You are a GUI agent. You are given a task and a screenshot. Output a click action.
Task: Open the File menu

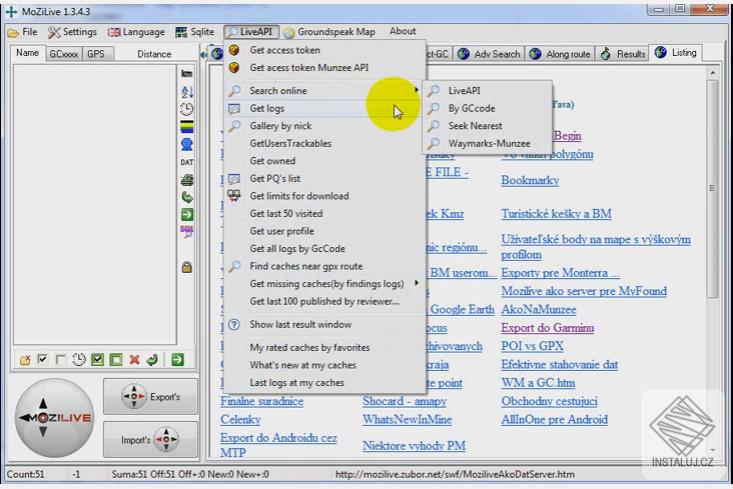pyautogui.click(x=23, y=32)
